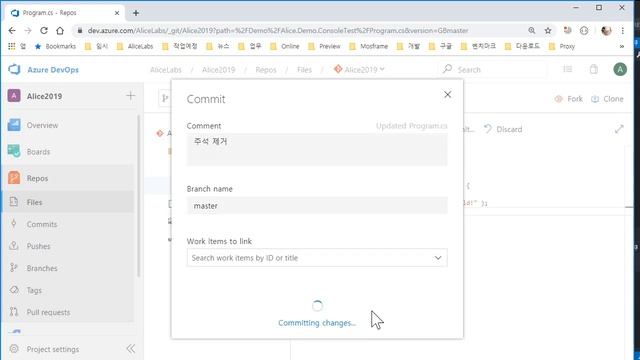Screen dimensions: 640x360
Task: Click the browser home icon
Action: tap(60, 31)
